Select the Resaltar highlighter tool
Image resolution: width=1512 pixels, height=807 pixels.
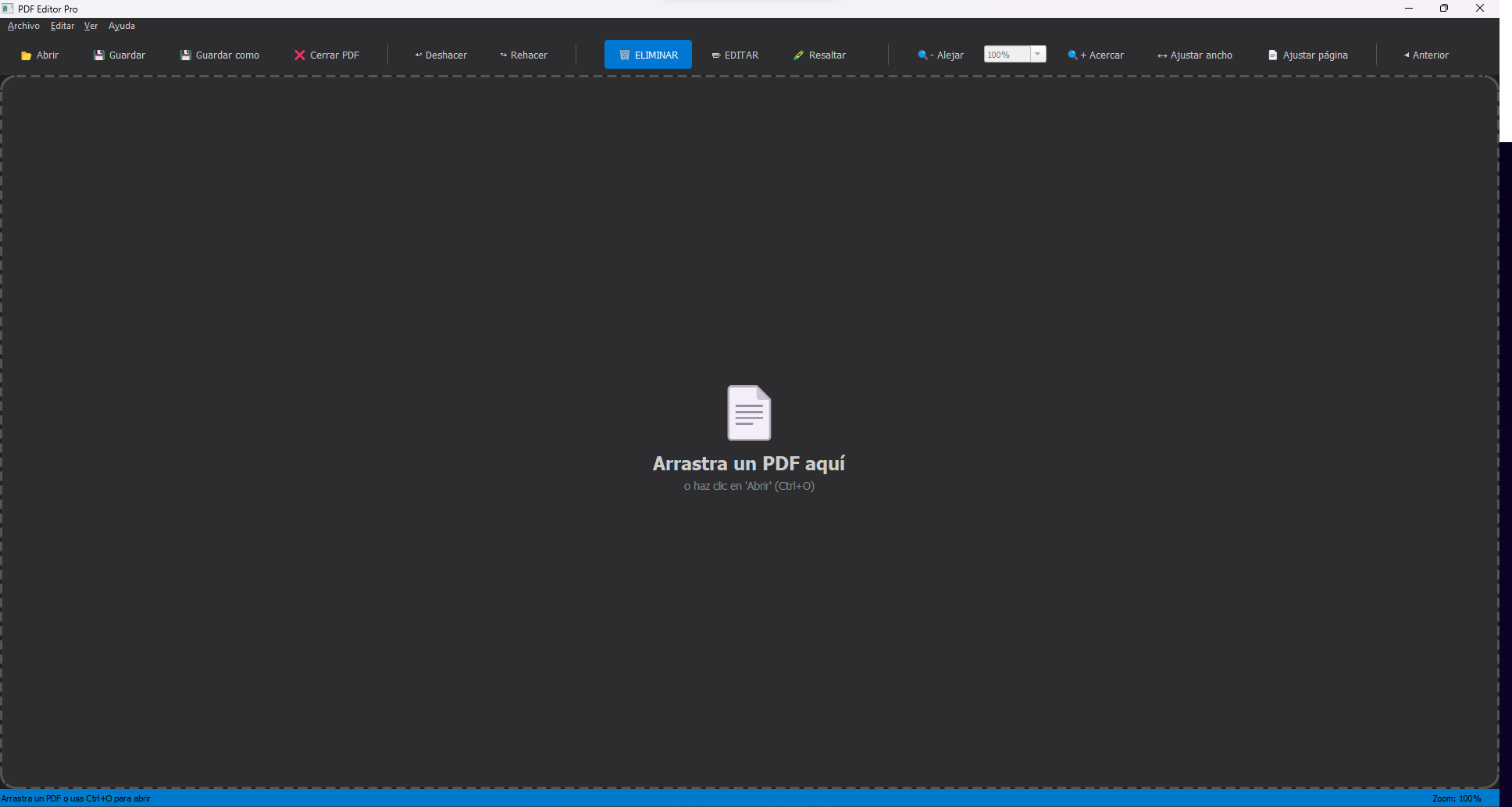(x=819, y=55)
